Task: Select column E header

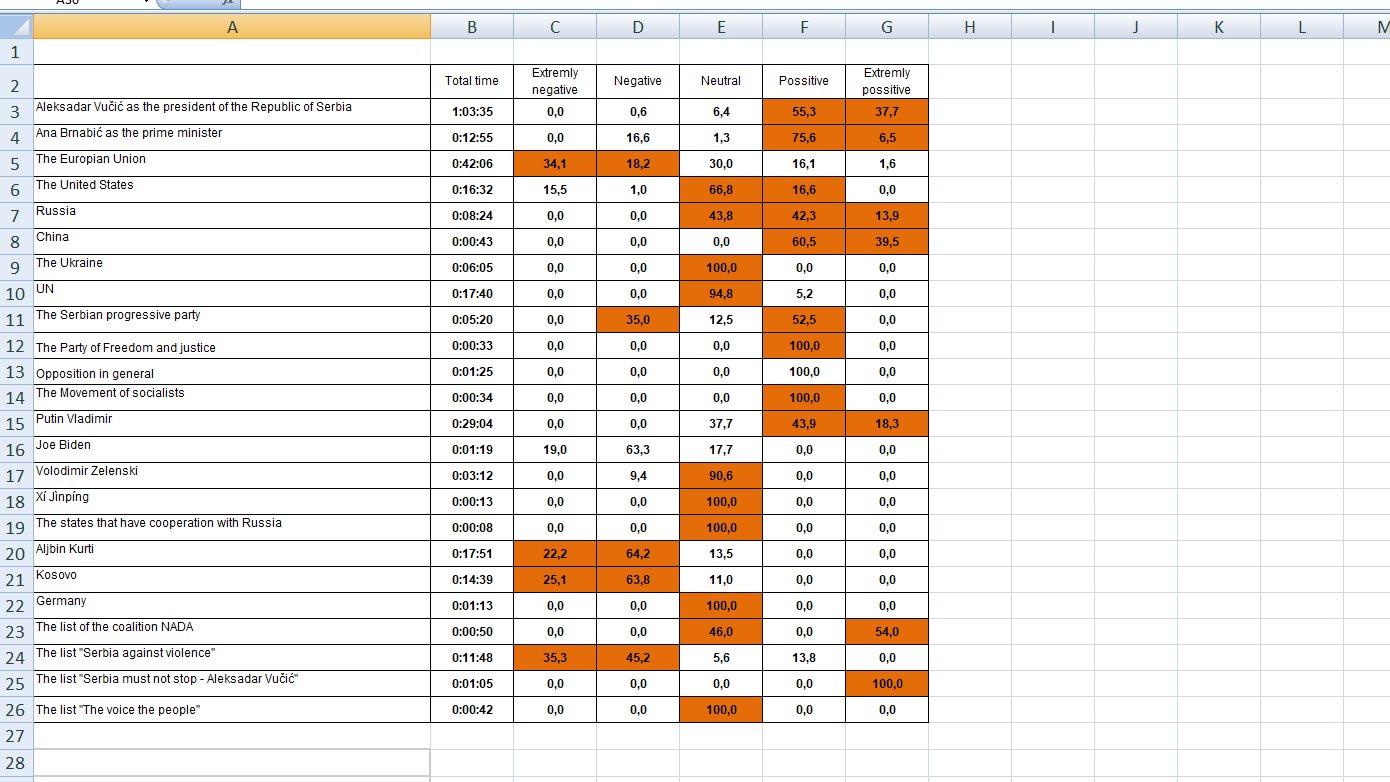Action: click(721, 27)
